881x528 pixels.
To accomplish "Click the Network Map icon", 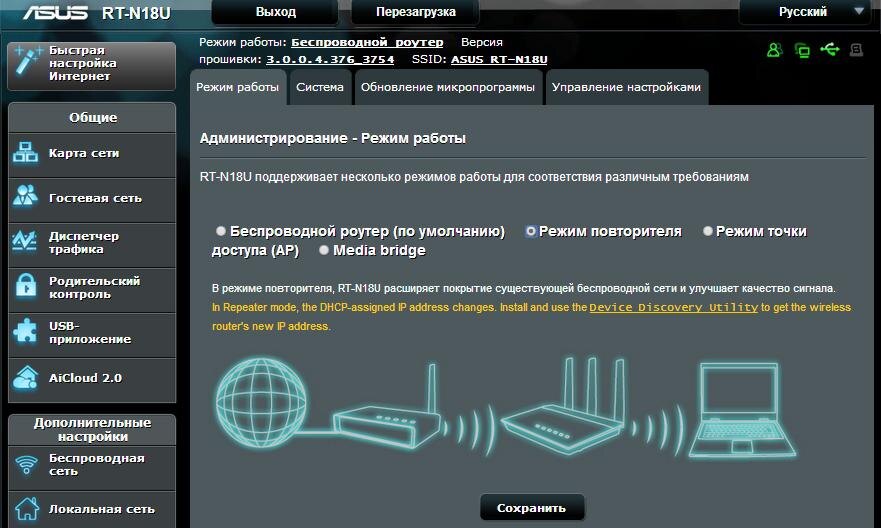I will (x=25, y=153).
